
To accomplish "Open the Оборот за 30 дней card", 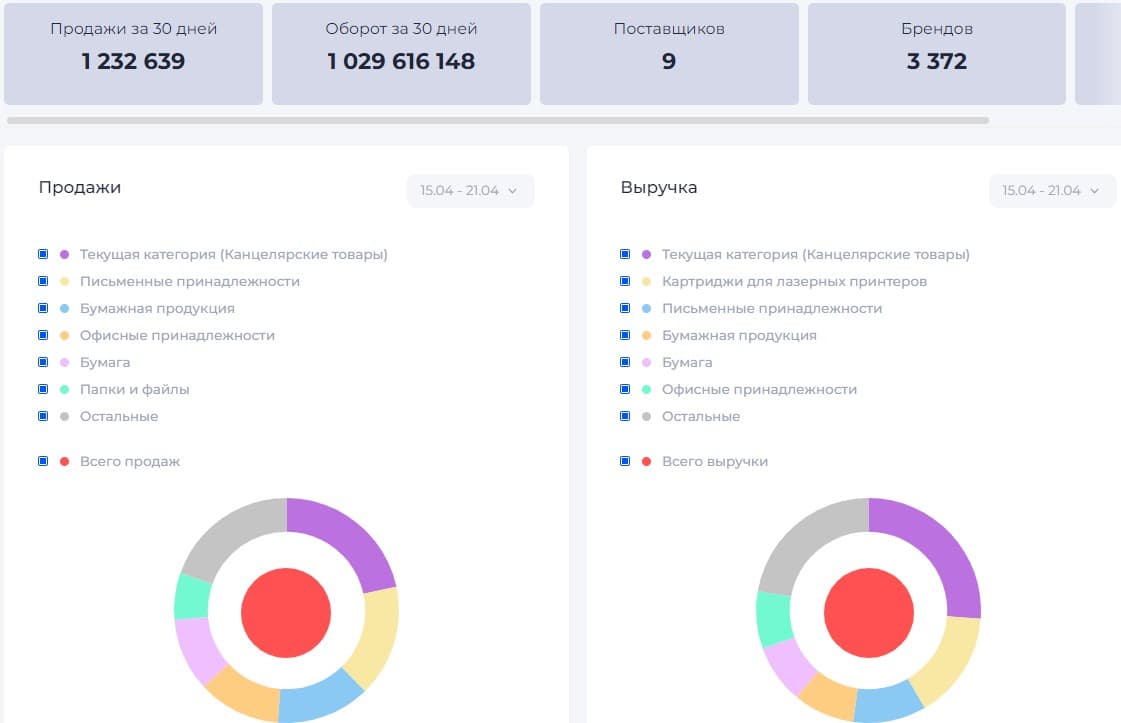I will pyautogui.click(x=401, y=54).
